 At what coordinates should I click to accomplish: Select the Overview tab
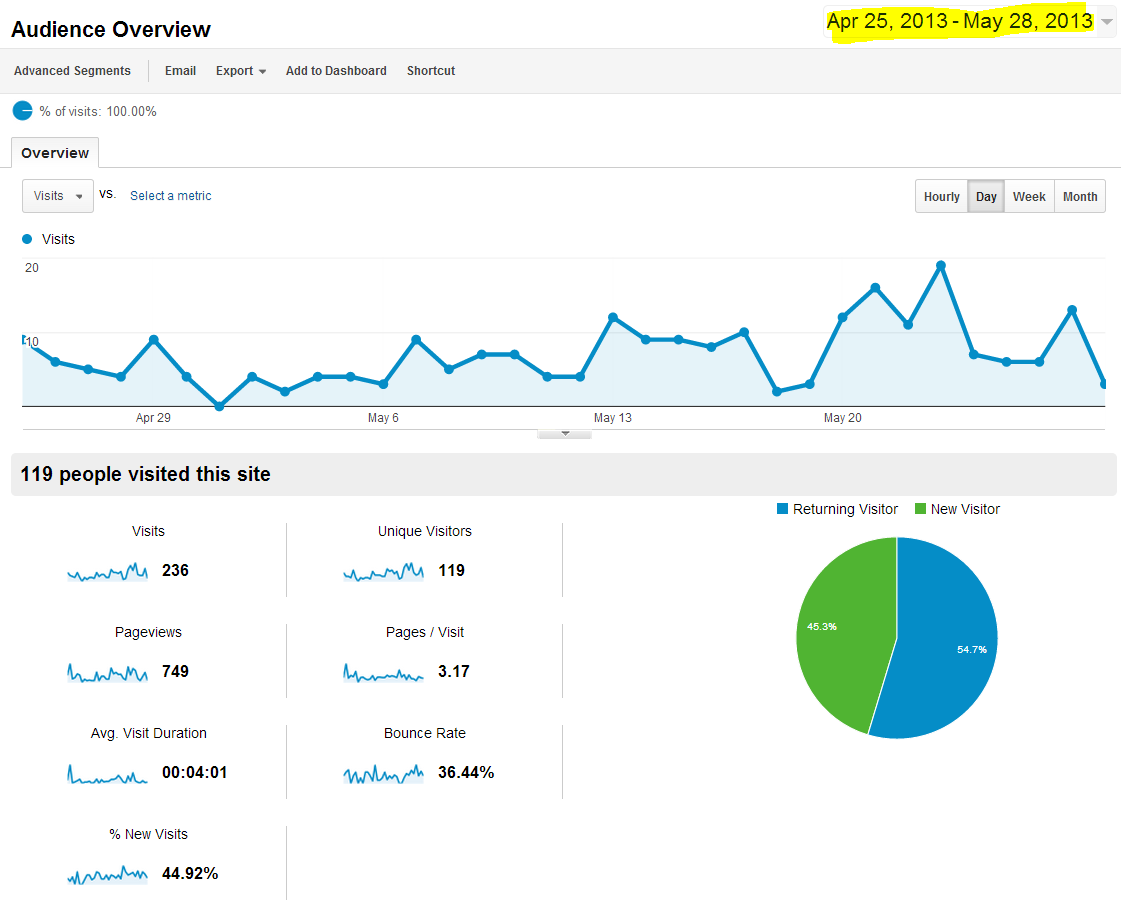(55, 153)
